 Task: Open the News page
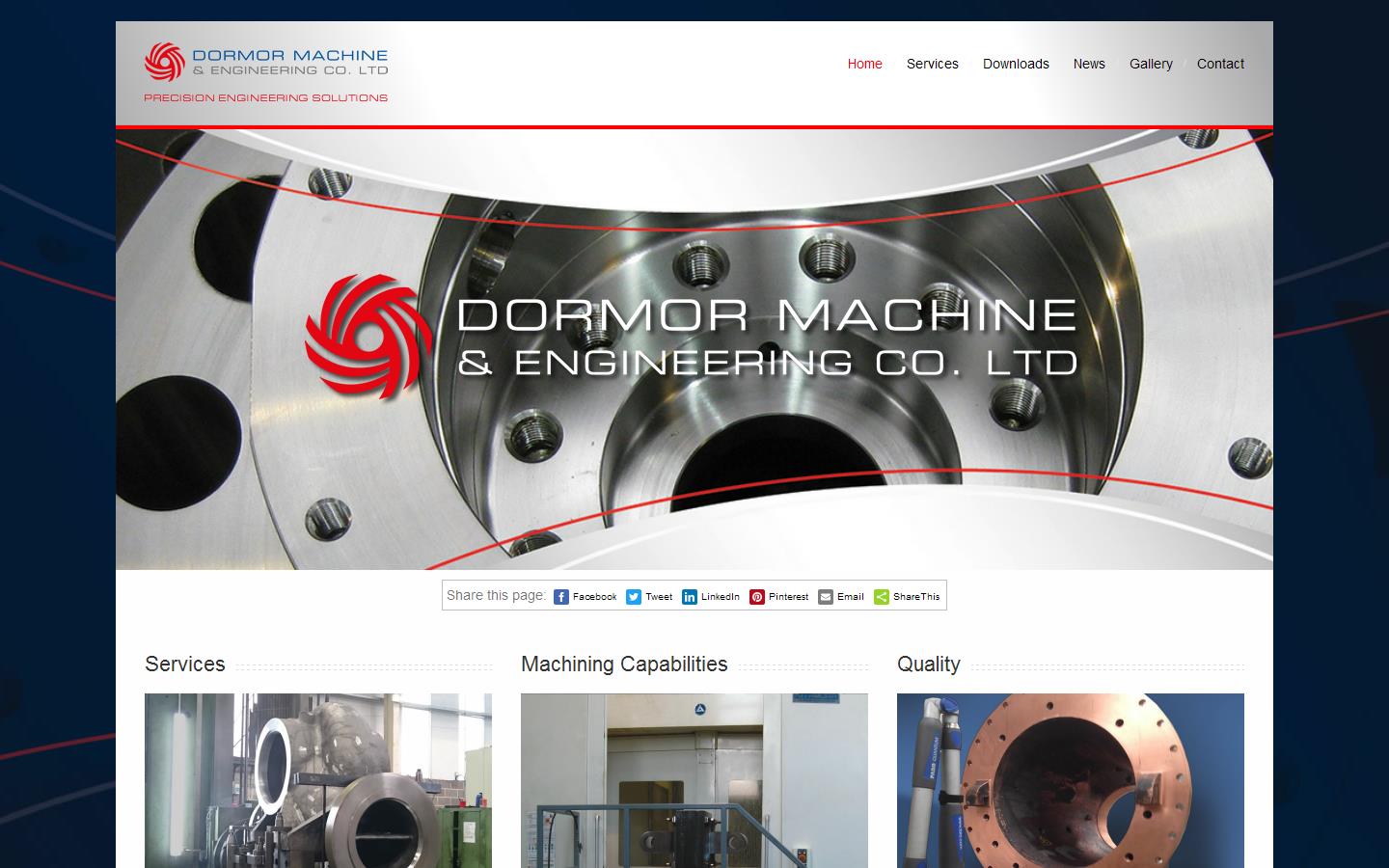click(1089, 64)
